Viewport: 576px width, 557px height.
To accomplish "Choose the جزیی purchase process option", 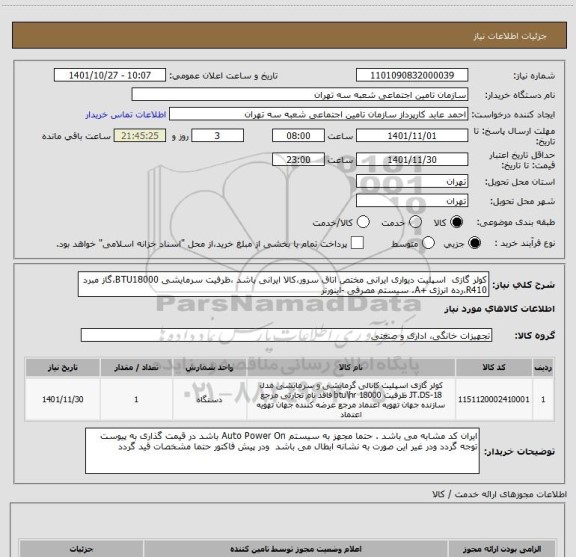I will click(474, 243).
